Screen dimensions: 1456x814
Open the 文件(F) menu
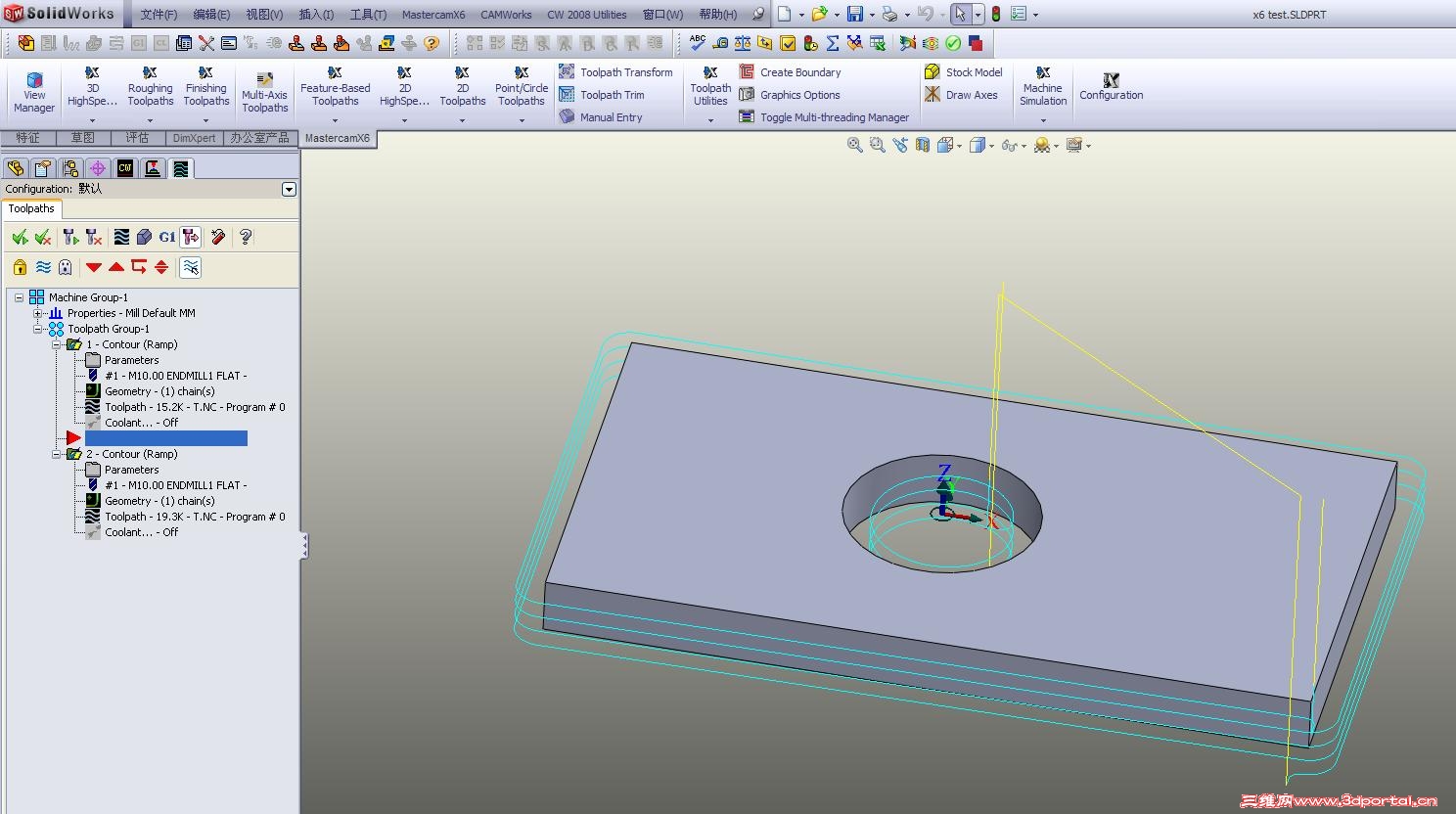click(159, 15)
